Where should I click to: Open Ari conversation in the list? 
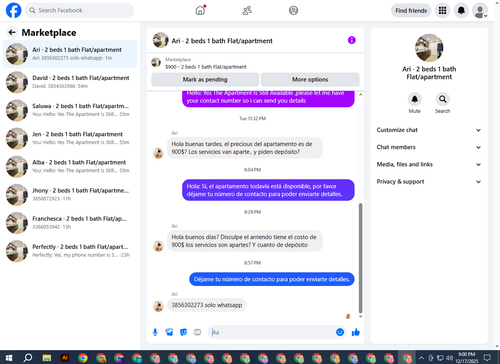click(x=70, y=54)
